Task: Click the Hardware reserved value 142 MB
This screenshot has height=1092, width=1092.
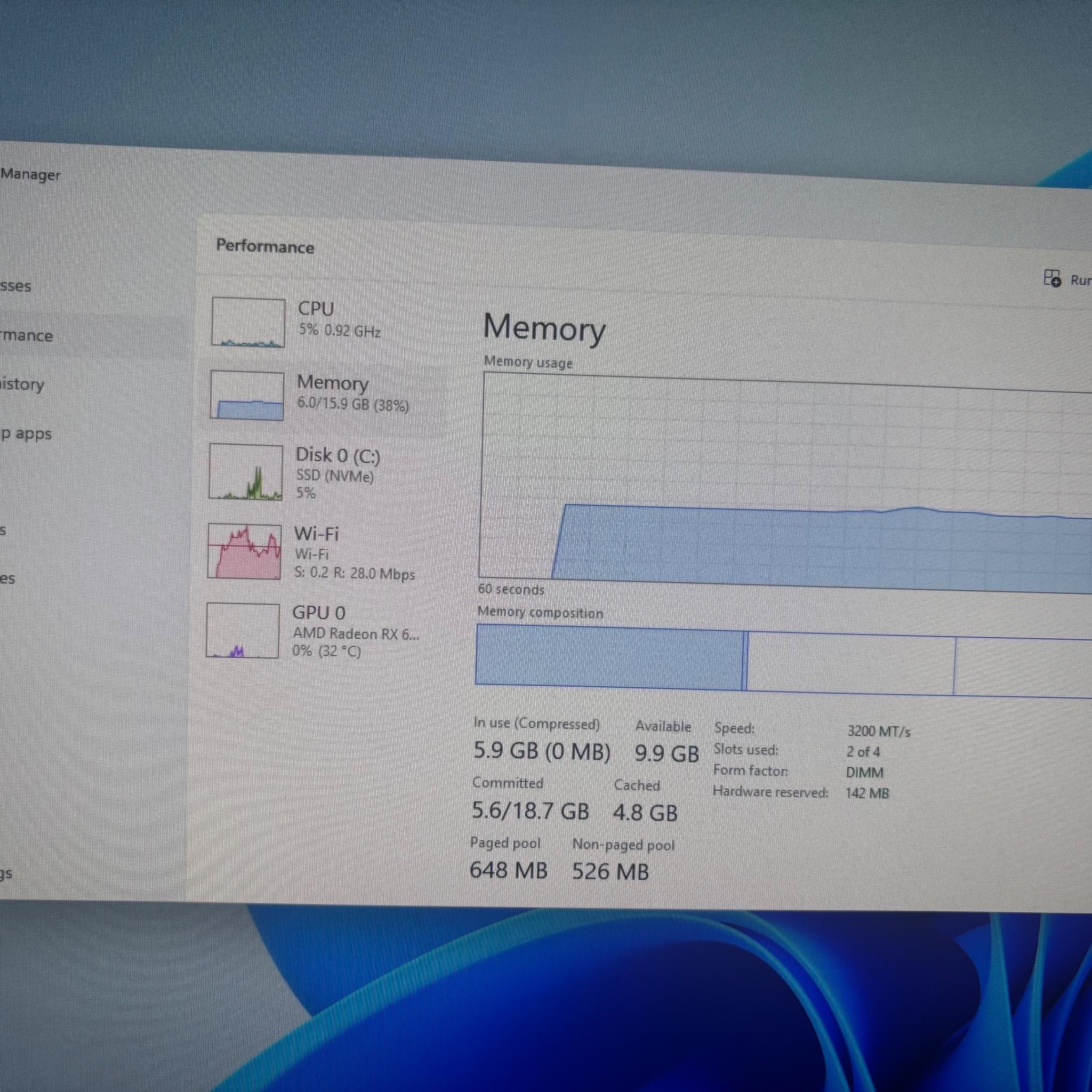Action: (868, 793)
